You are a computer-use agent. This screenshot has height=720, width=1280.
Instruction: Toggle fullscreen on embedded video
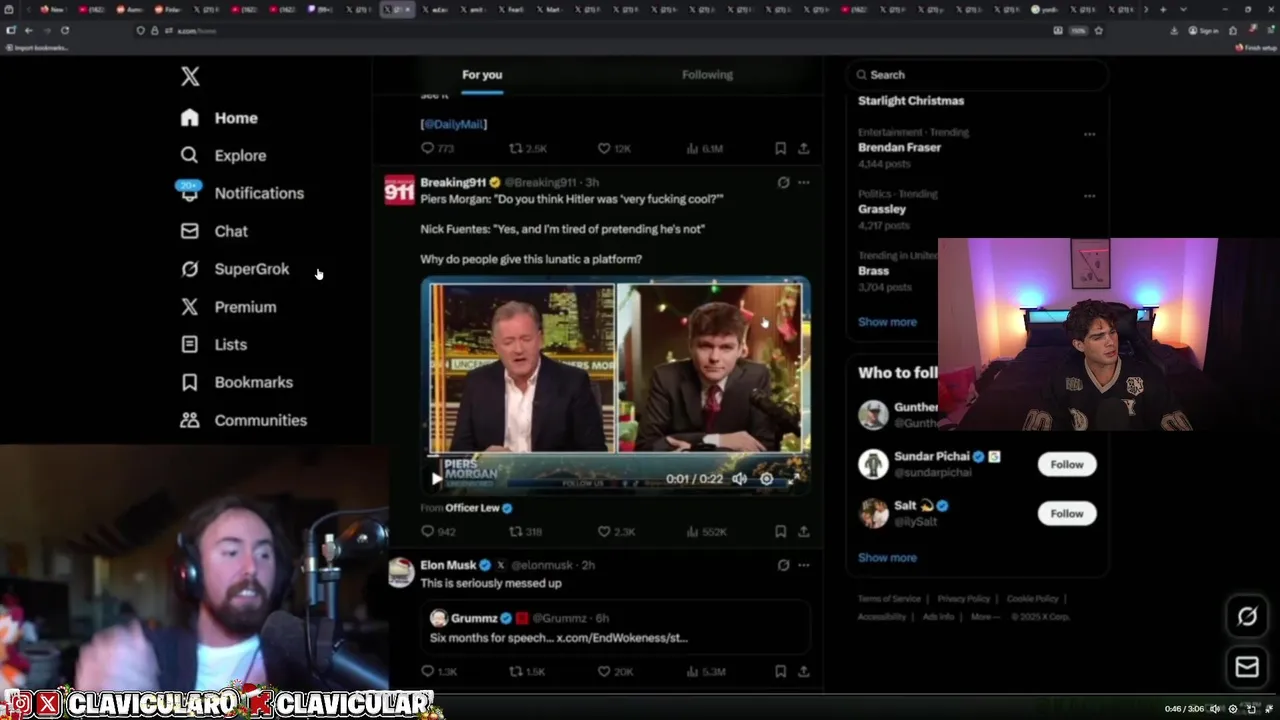(794, 479)
